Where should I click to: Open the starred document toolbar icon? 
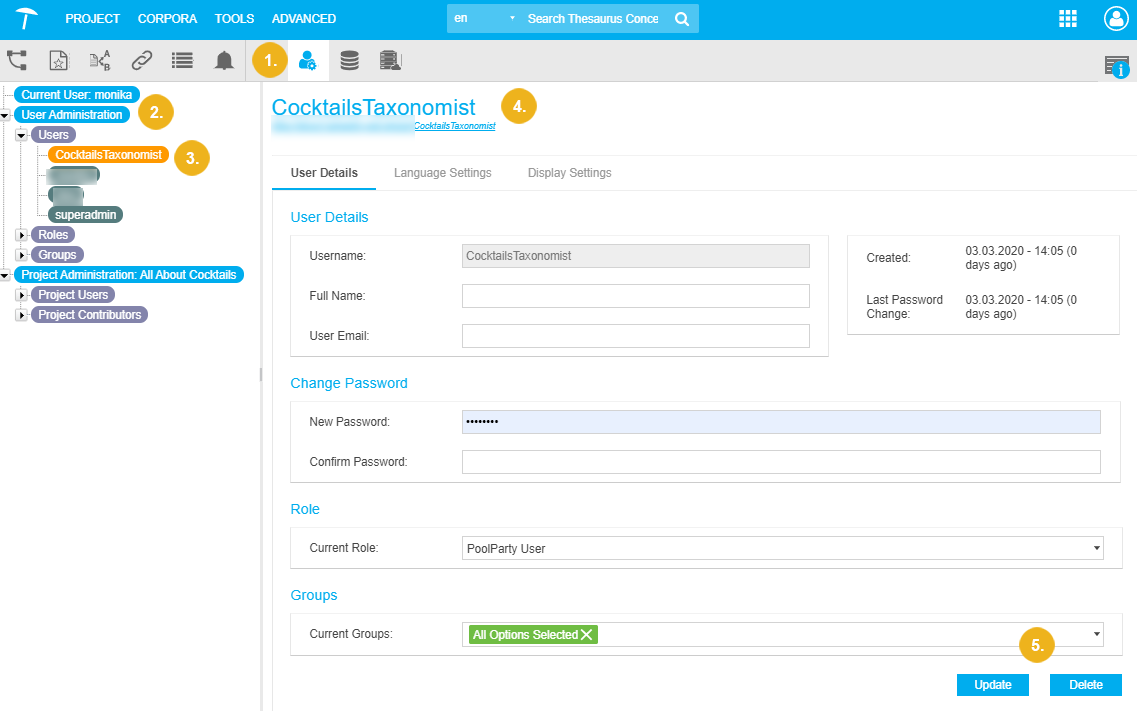pyautogui.click(x=59, y=60)
